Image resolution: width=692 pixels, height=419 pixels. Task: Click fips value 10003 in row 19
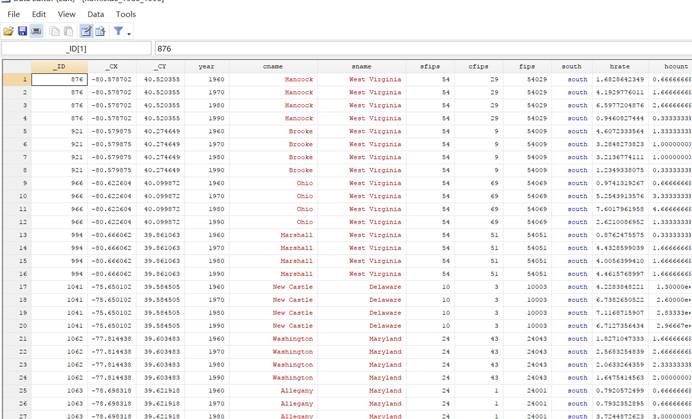(537, 313)
